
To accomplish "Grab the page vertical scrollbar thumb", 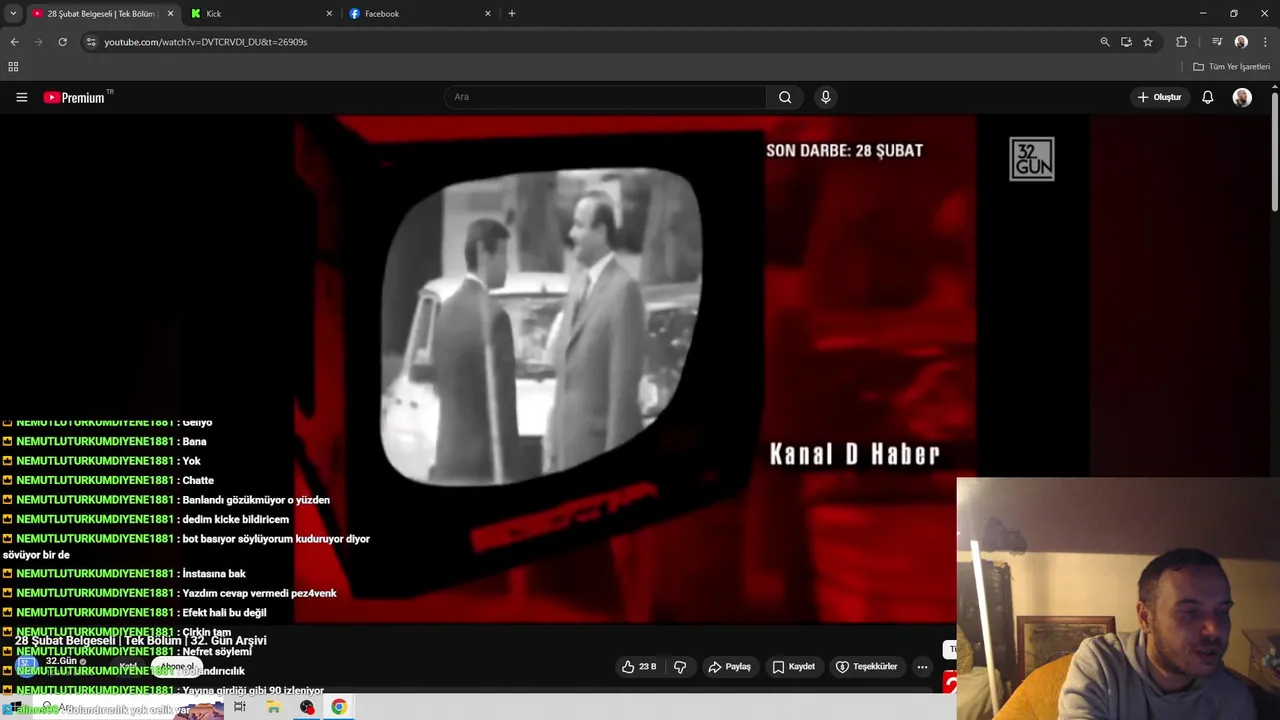I will click(x=1275, y=150).
